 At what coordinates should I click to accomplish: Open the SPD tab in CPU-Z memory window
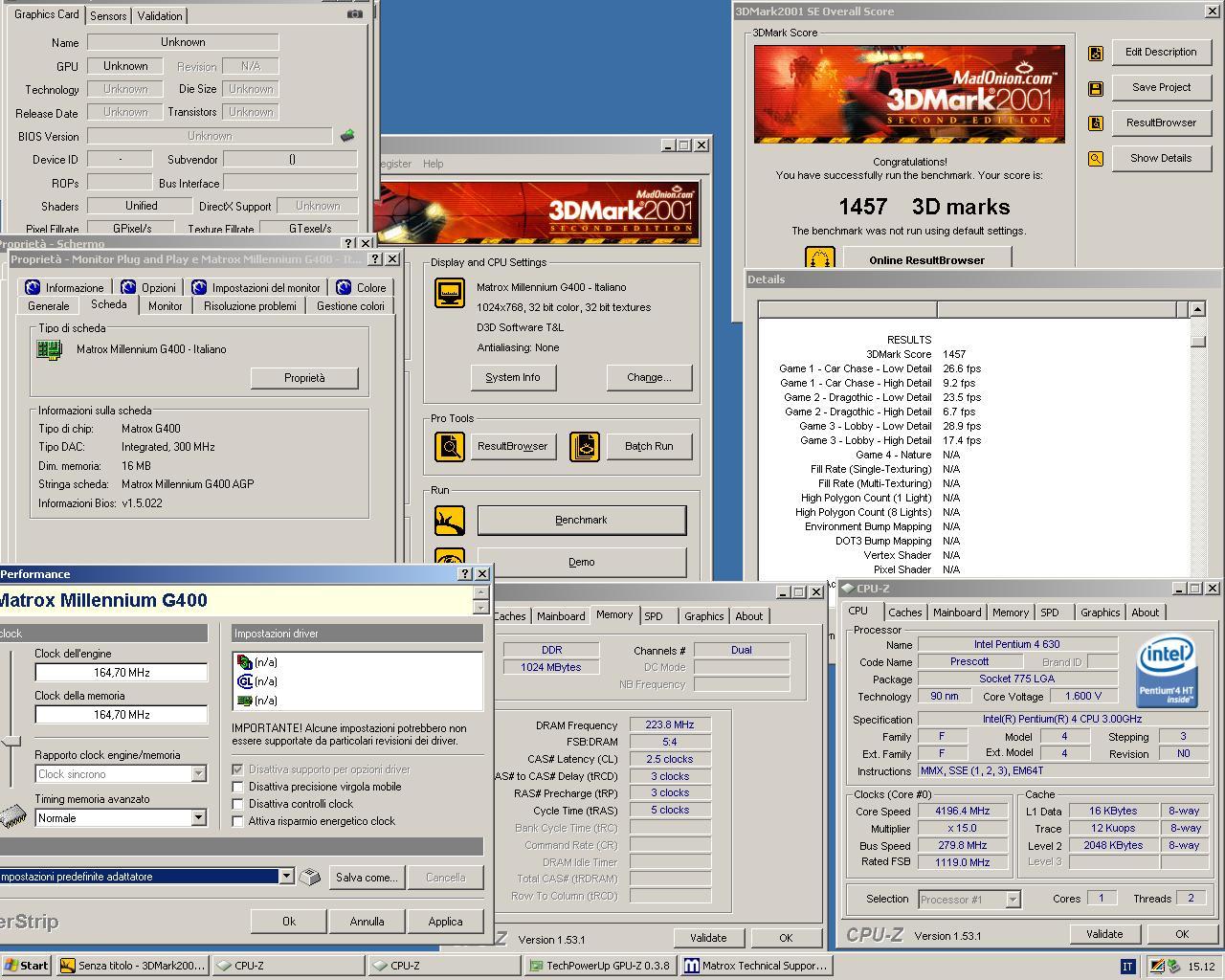tap(654, 616)
